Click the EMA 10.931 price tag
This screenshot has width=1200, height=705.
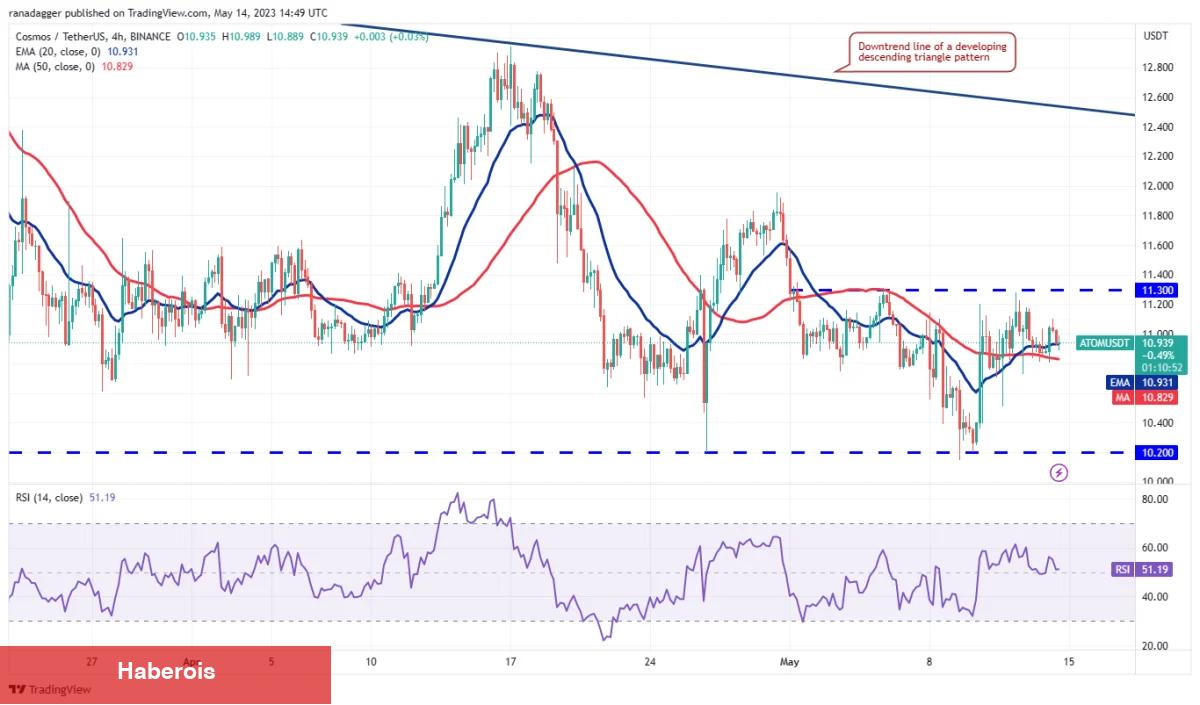tap(1140, 382)
